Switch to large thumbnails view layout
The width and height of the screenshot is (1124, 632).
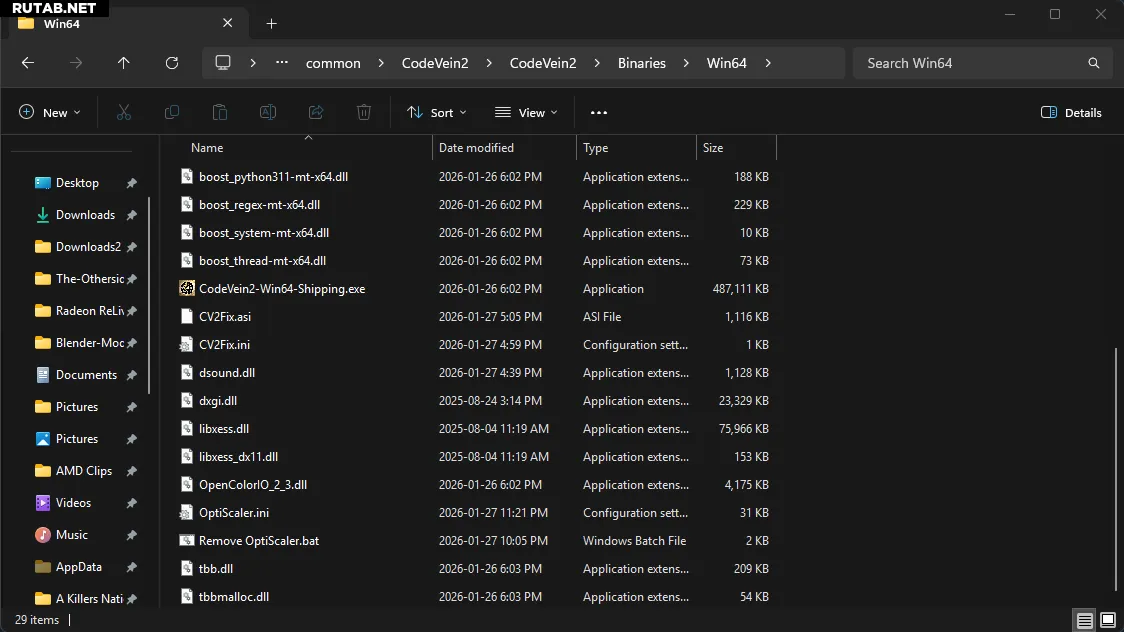coord(1106,620)
